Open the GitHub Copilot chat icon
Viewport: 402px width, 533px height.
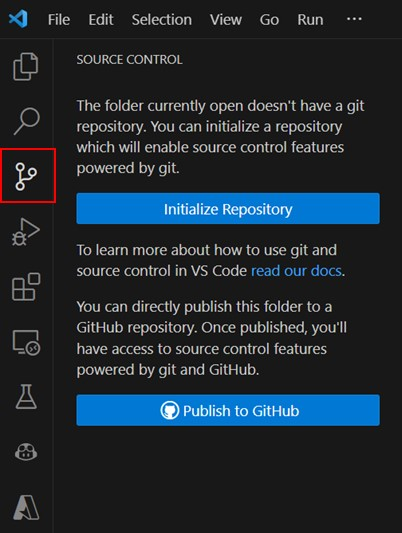coord(26,452)
